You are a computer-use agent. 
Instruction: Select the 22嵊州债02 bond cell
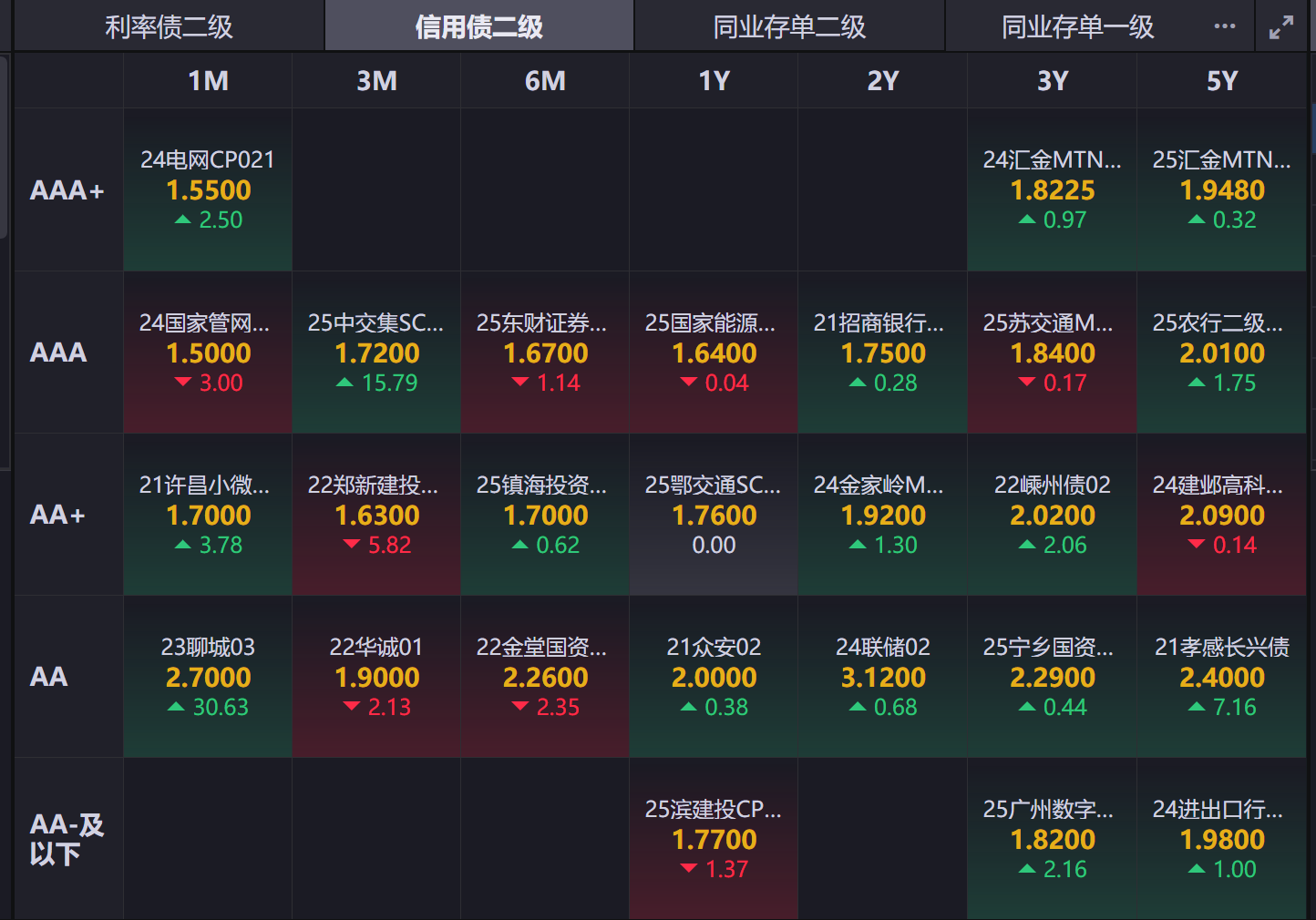[1052, 515]
